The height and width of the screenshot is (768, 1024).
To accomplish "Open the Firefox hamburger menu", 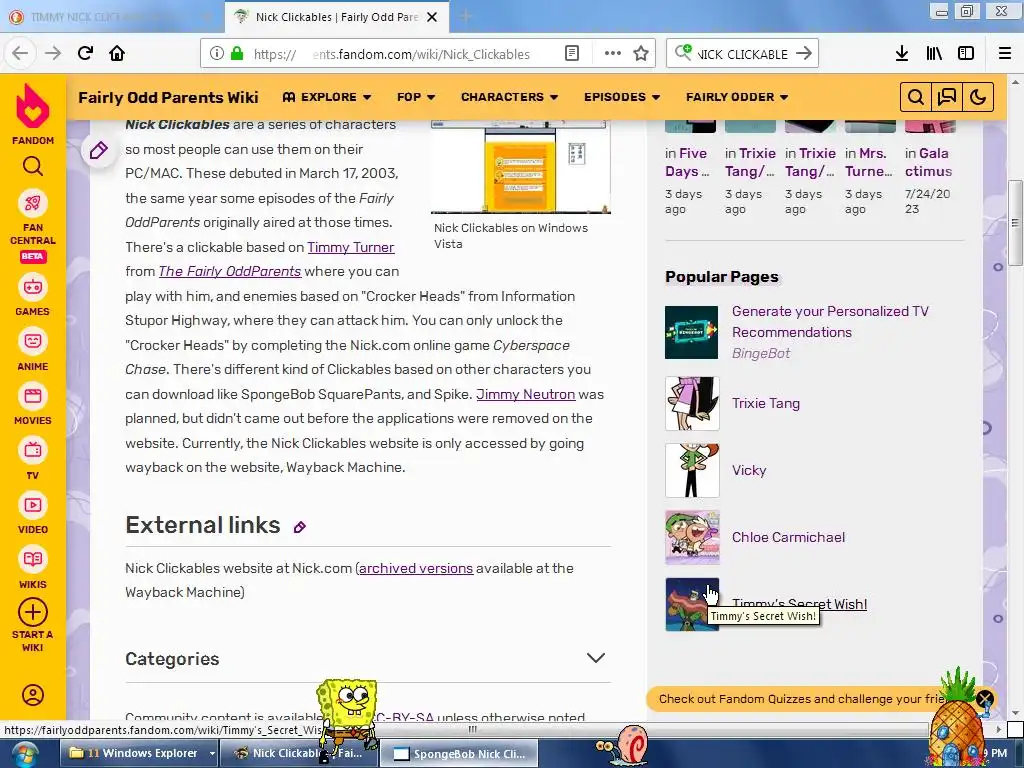I will (x=1005, y=54).
